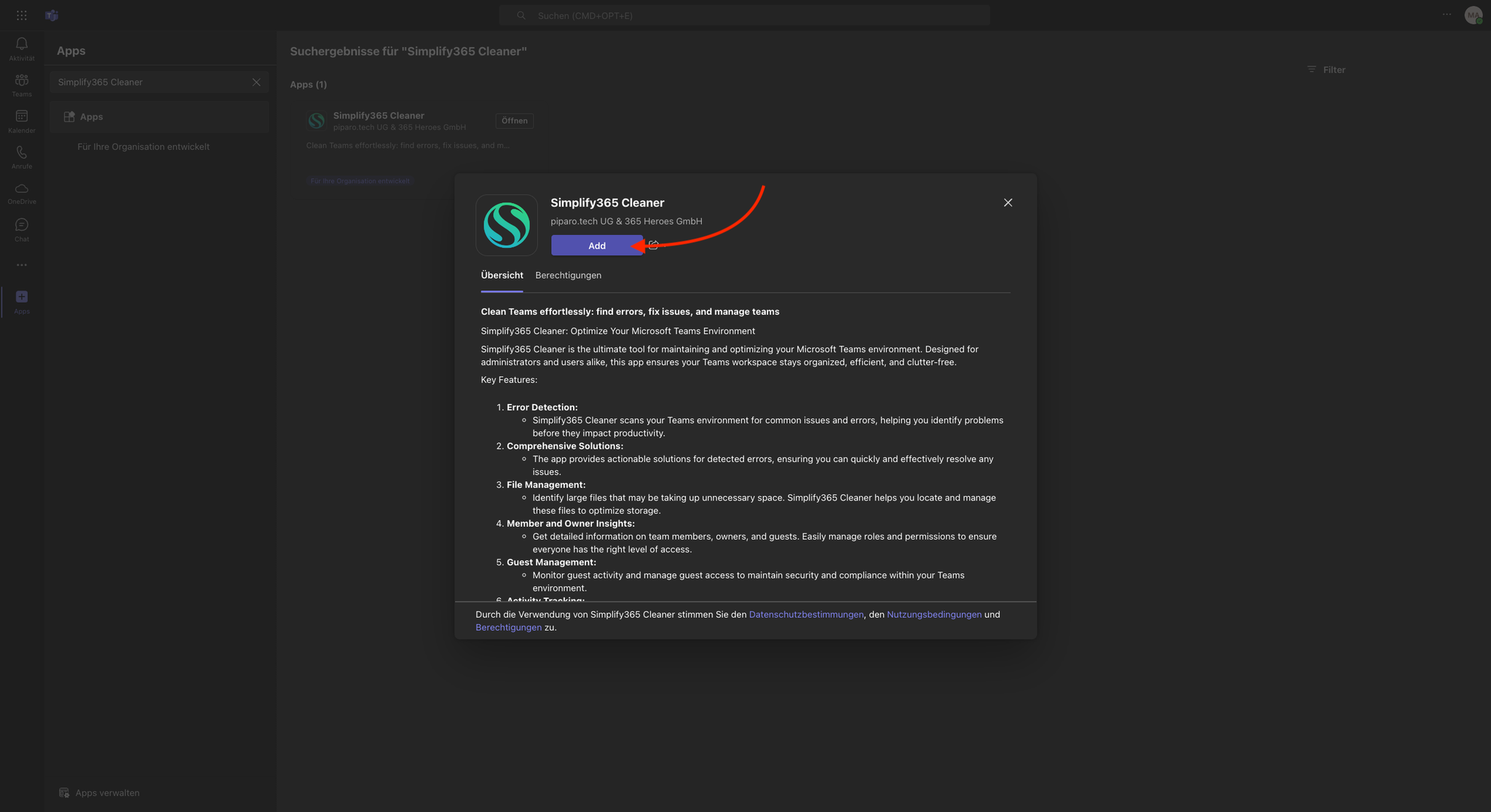
Task: Open Kalender in the sidebar
Action: 22,122
